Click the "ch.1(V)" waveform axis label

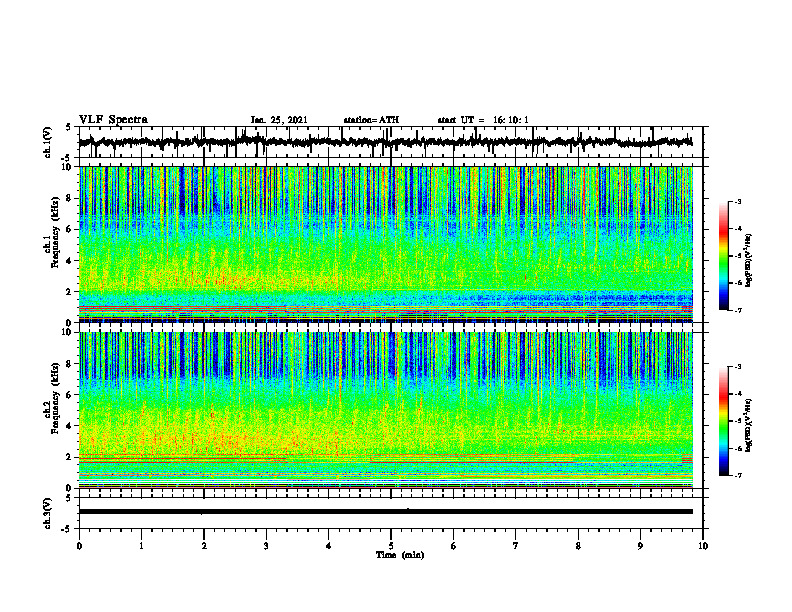pos(48,142)
